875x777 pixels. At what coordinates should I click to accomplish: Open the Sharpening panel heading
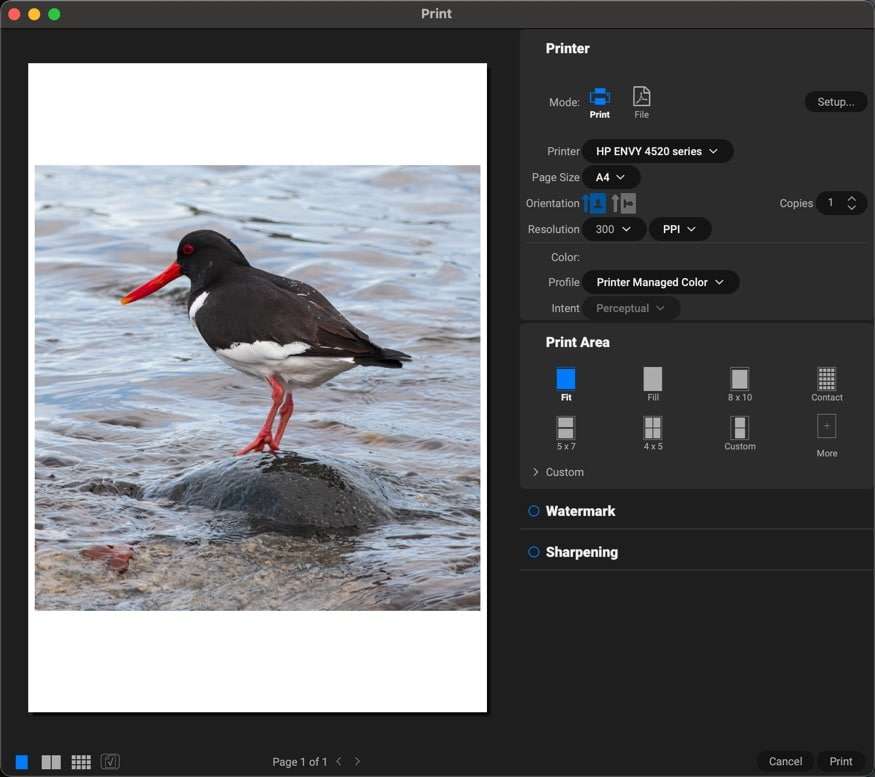coord(582,552)
